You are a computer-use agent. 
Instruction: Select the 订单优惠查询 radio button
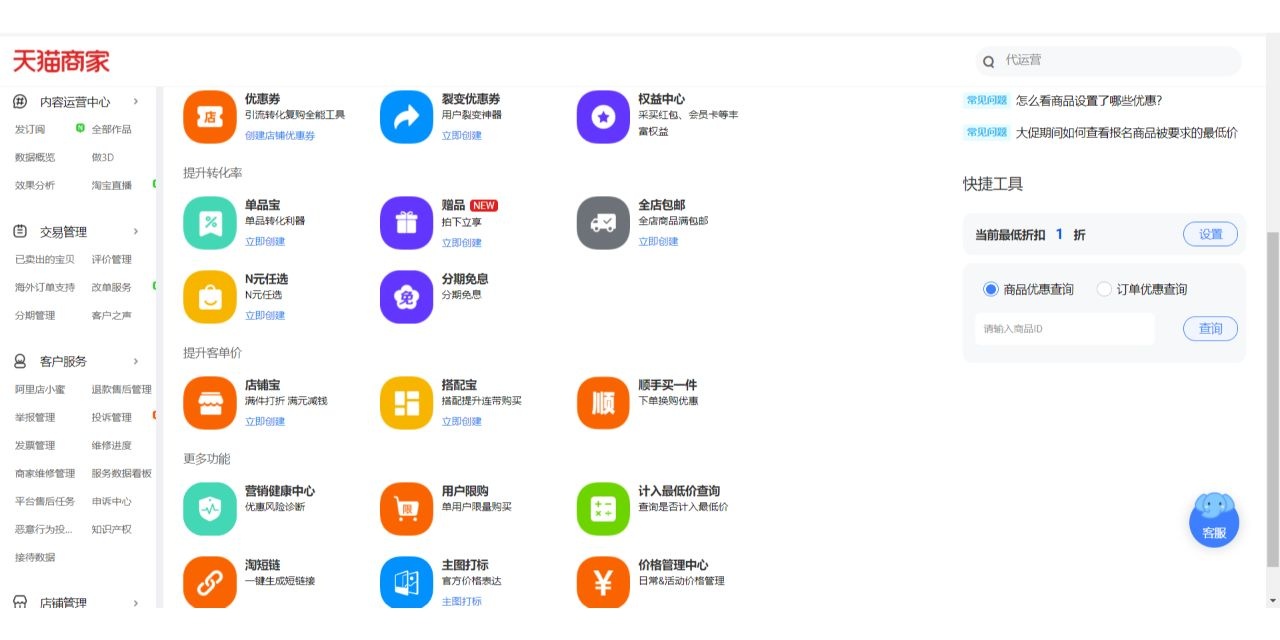pos(1104,289)
